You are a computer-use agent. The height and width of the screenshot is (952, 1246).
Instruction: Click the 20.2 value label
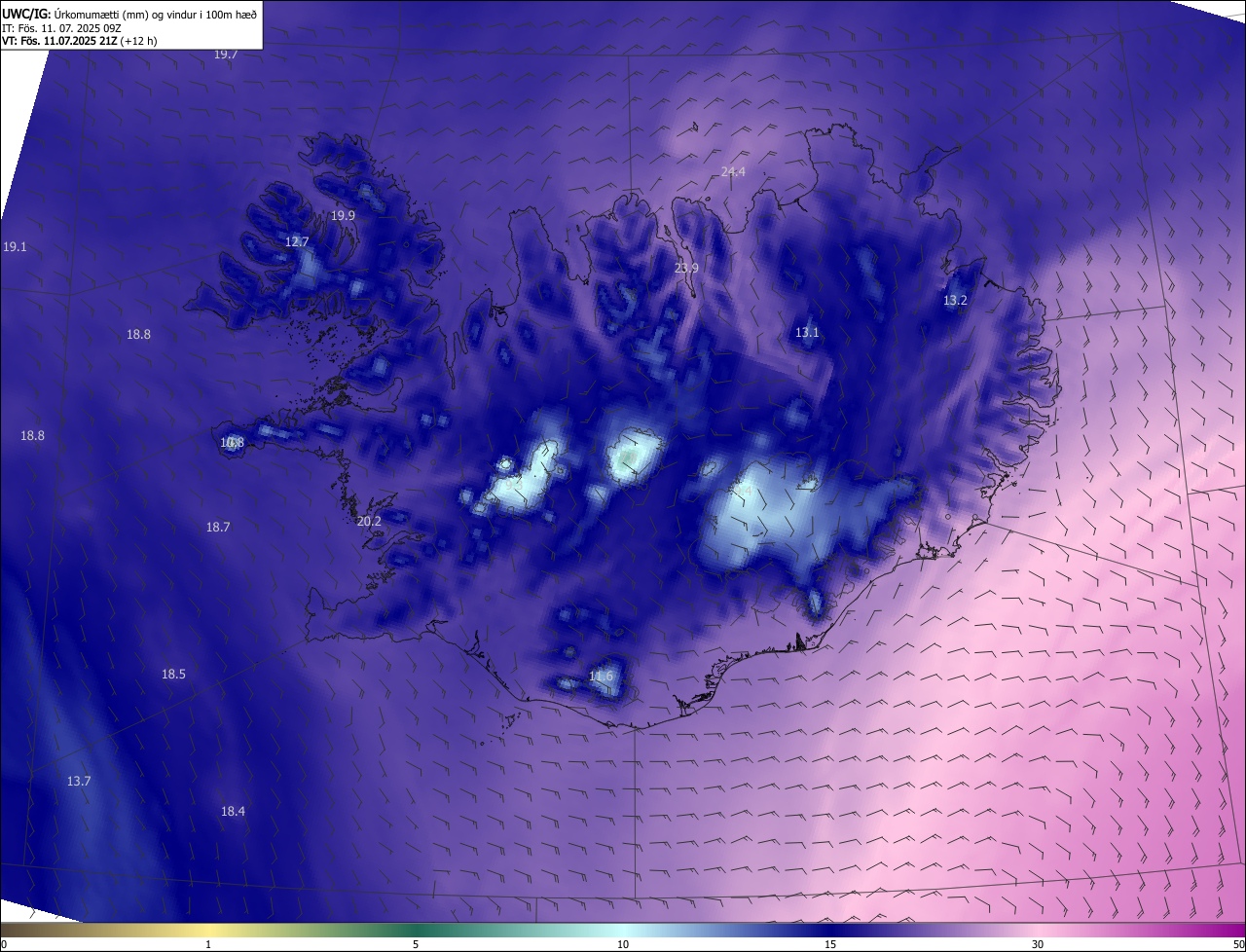369,522
